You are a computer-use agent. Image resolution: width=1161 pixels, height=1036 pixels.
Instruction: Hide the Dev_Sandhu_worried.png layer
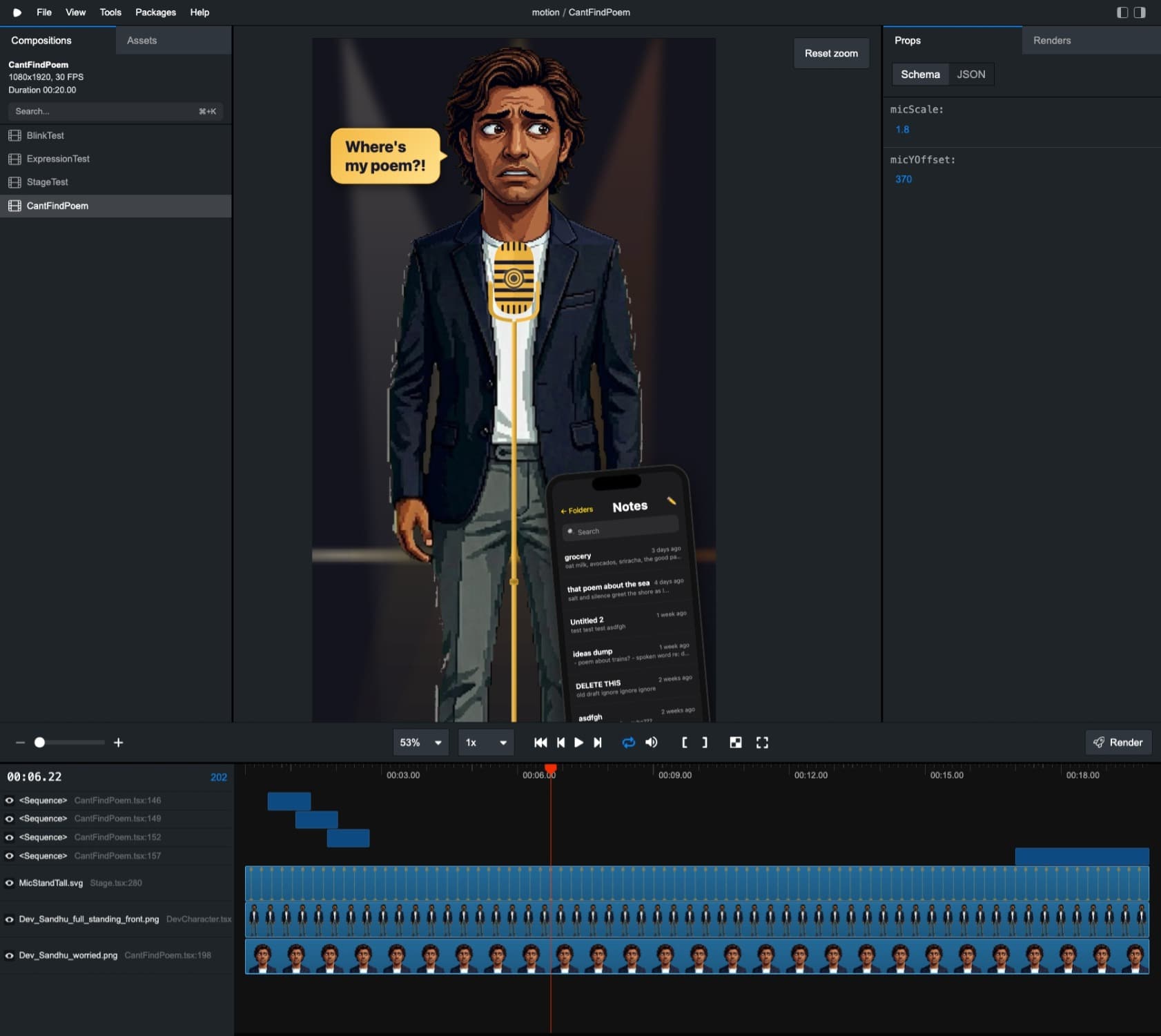[9, 956]
